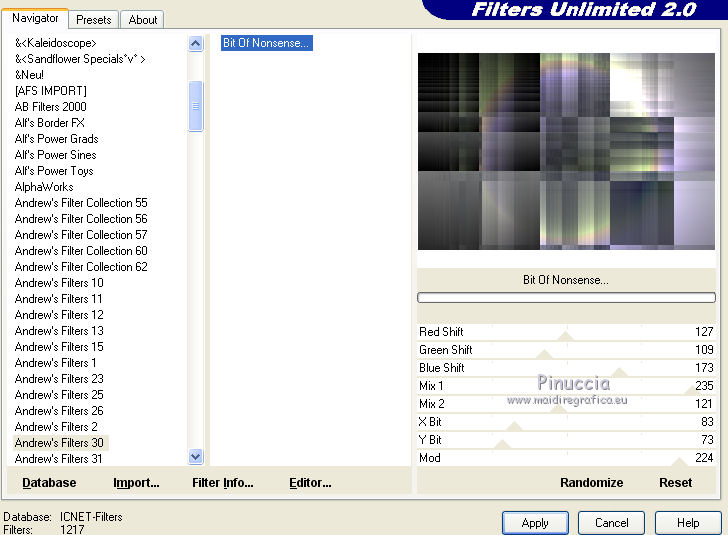
Task: Open the About tab
Action: [x=143, y=20]
